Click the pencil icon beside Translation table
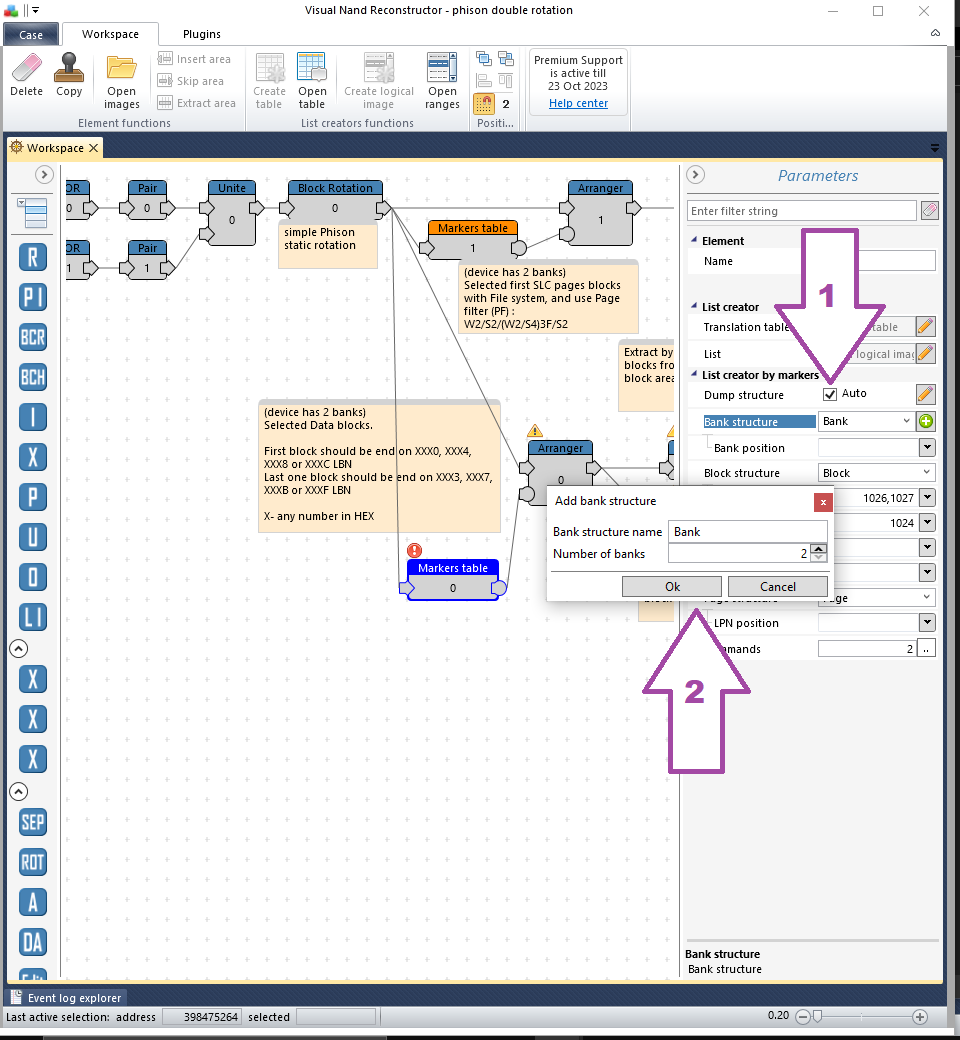This screenshot has height=1040, width=960. point(926,326)
